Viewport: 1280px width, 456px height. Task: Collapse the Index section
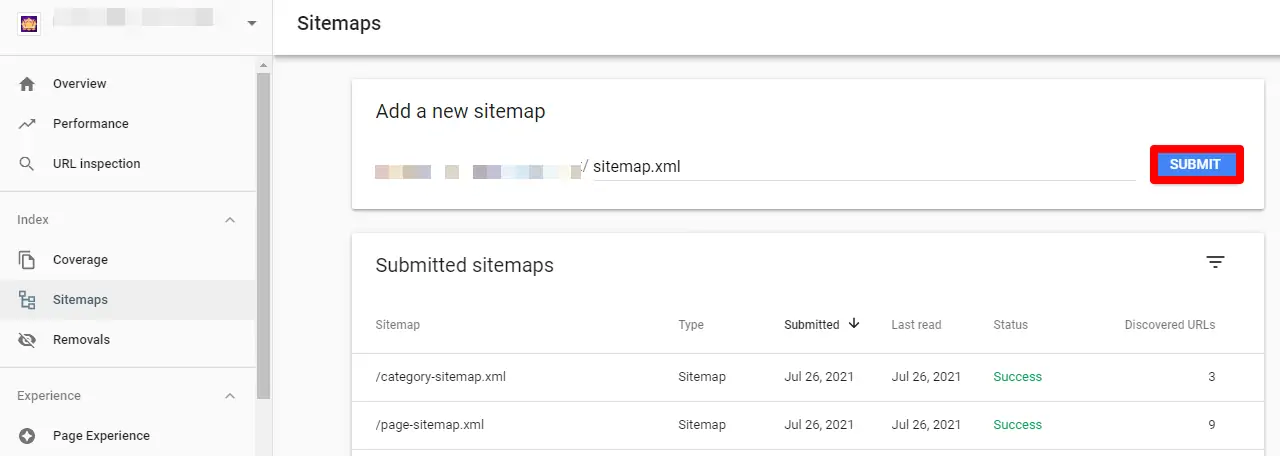(x=230, y=220)
